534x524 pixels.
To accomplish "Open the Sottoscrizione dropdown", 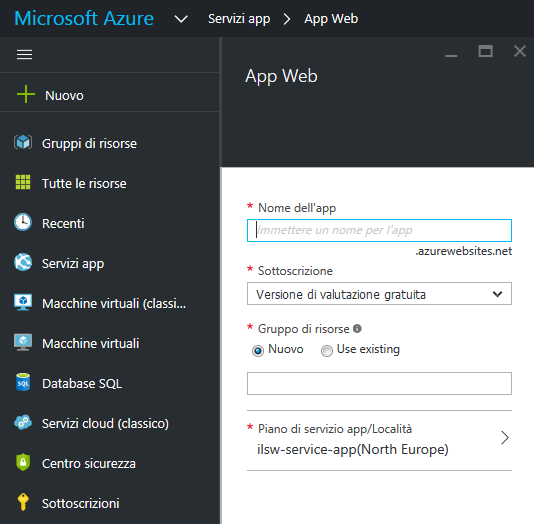I will point(379,294).
